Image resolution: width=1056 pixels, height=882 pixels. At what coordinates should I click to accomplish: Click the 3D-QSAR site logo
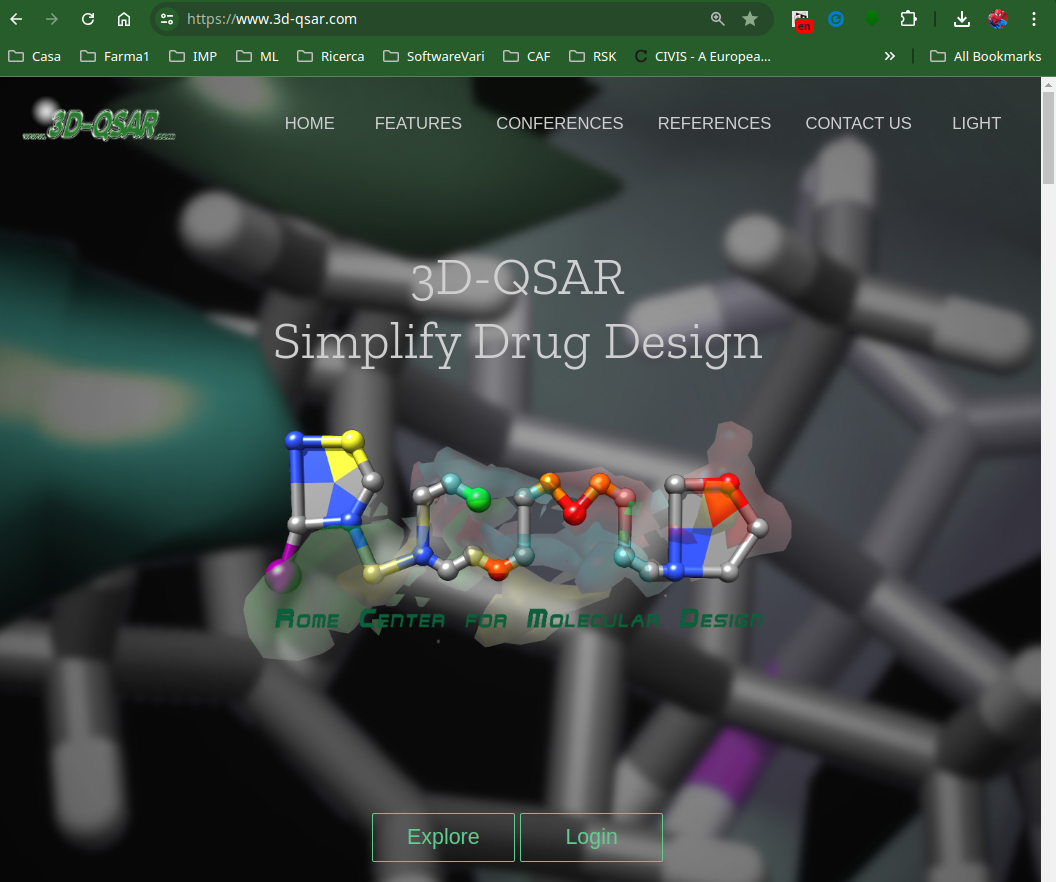99,121
